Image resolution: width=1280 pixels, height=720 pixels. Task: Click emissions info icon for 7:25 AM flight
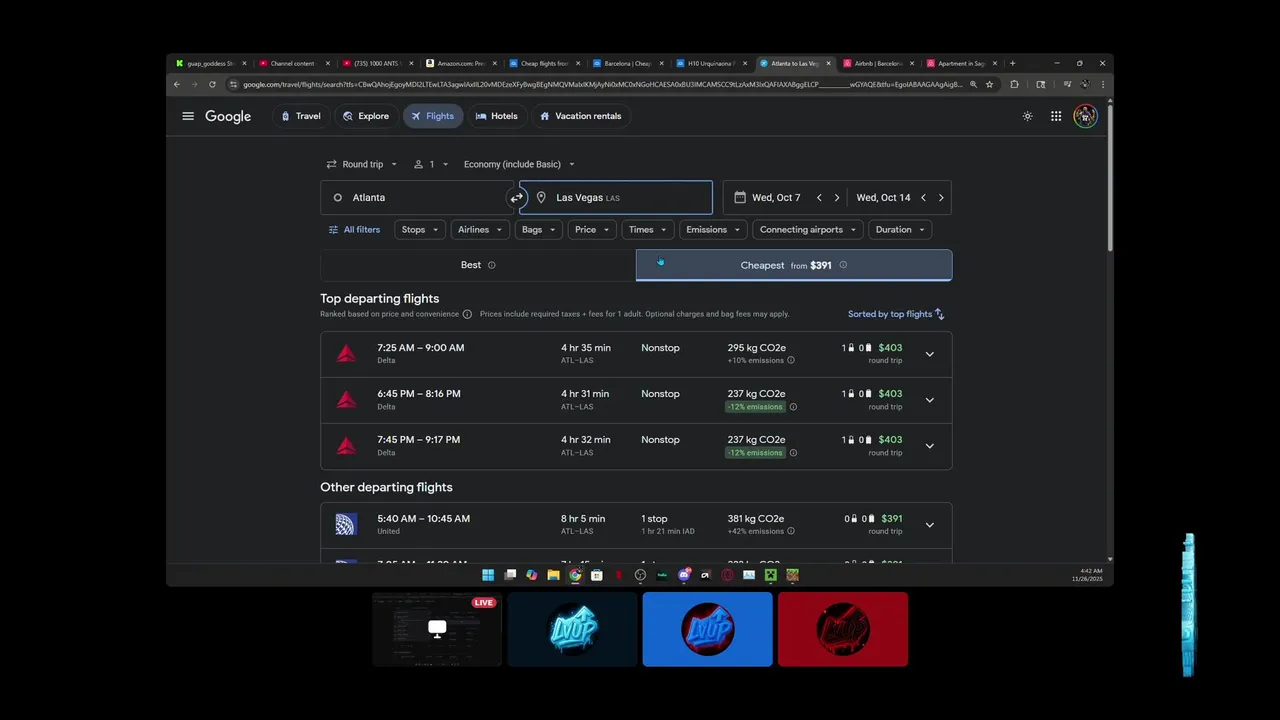790,360
